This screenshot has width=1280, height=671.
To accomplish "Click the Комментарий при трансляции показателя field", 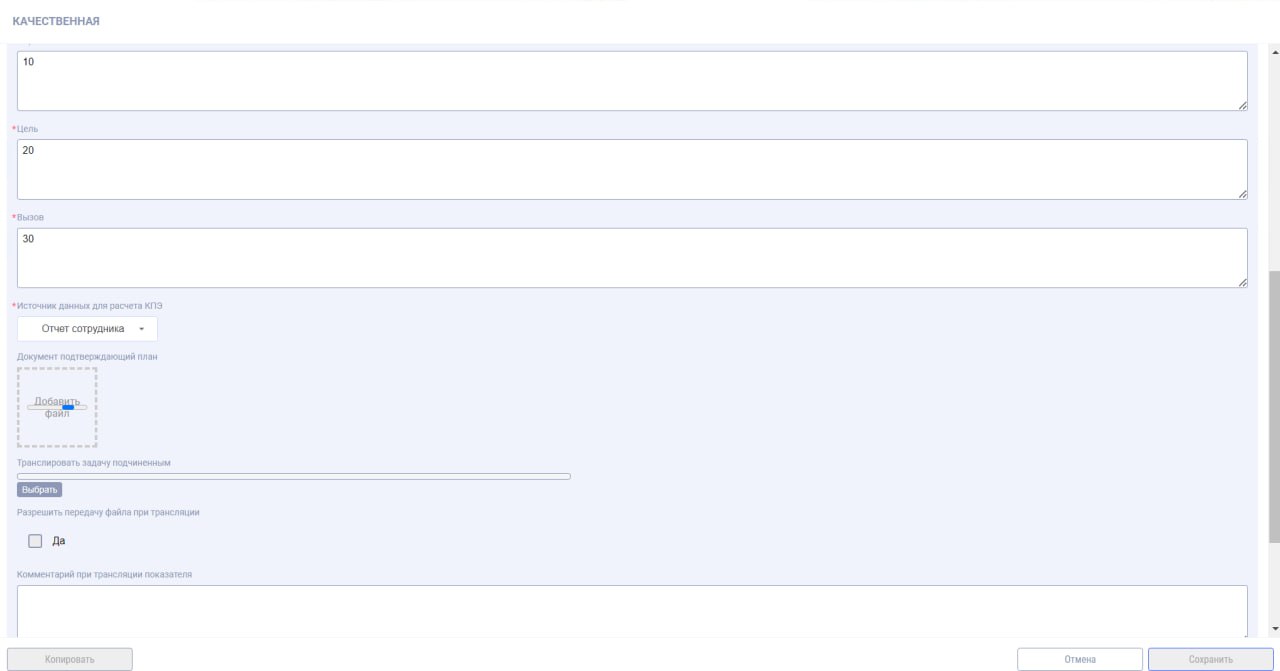I will click(x=630, y=610).
